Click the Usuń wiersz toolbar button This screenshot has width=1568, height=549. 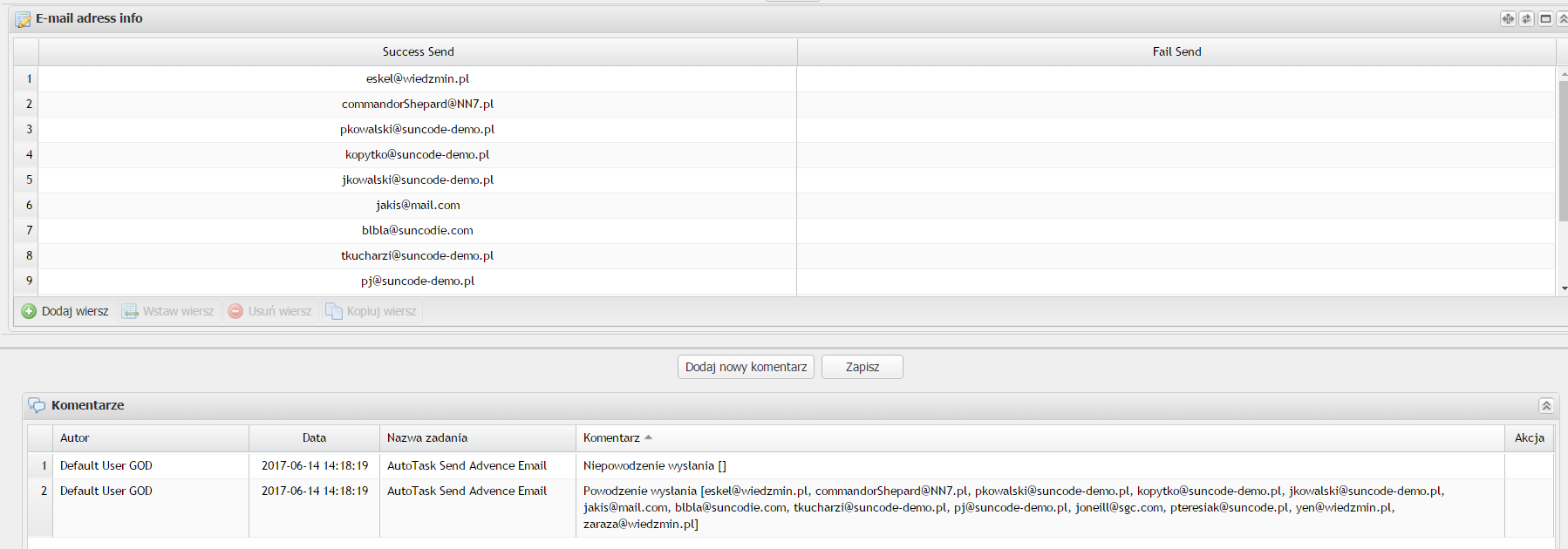coord(269,311)
